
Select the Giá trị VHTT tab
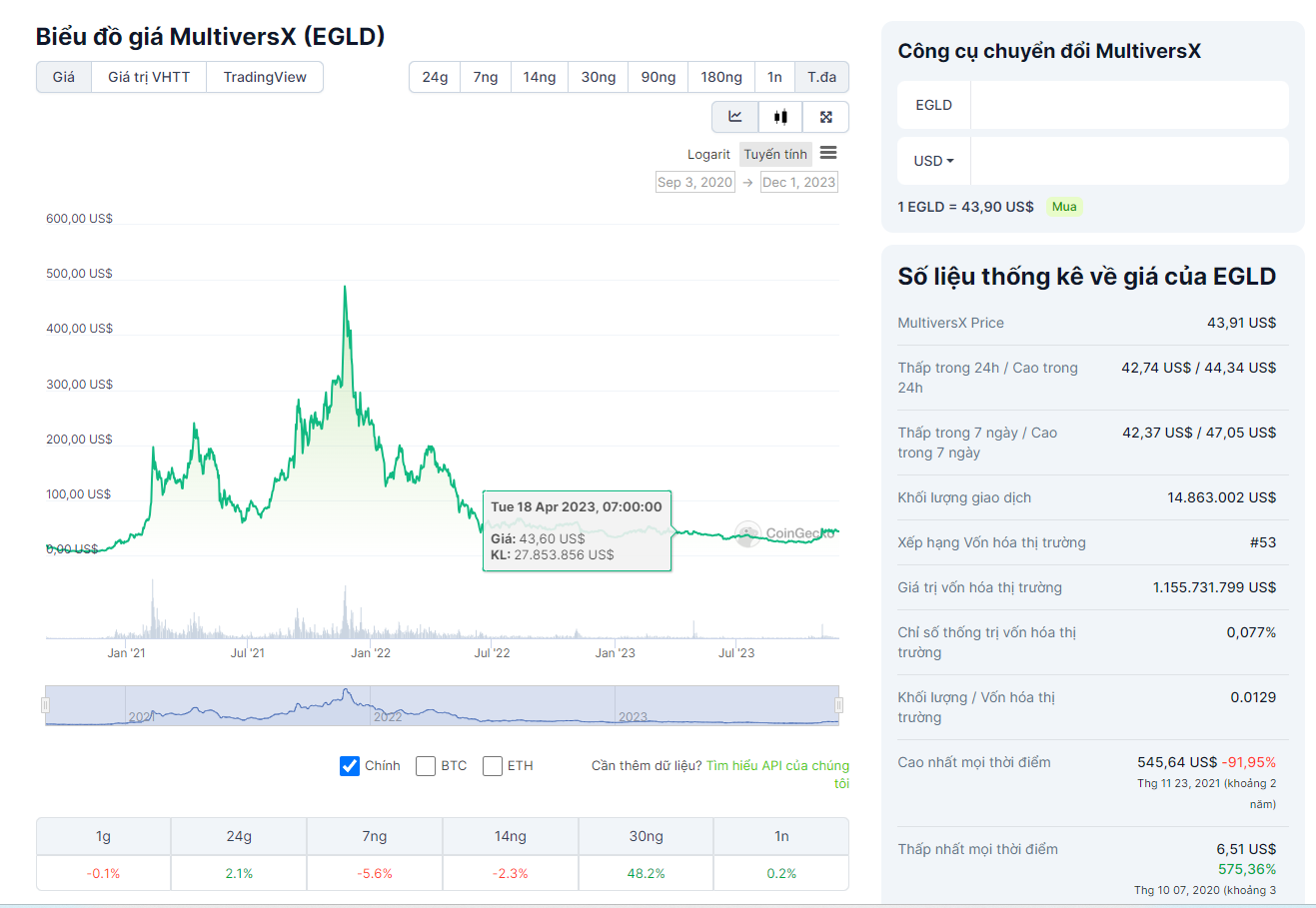coord(149,77)
